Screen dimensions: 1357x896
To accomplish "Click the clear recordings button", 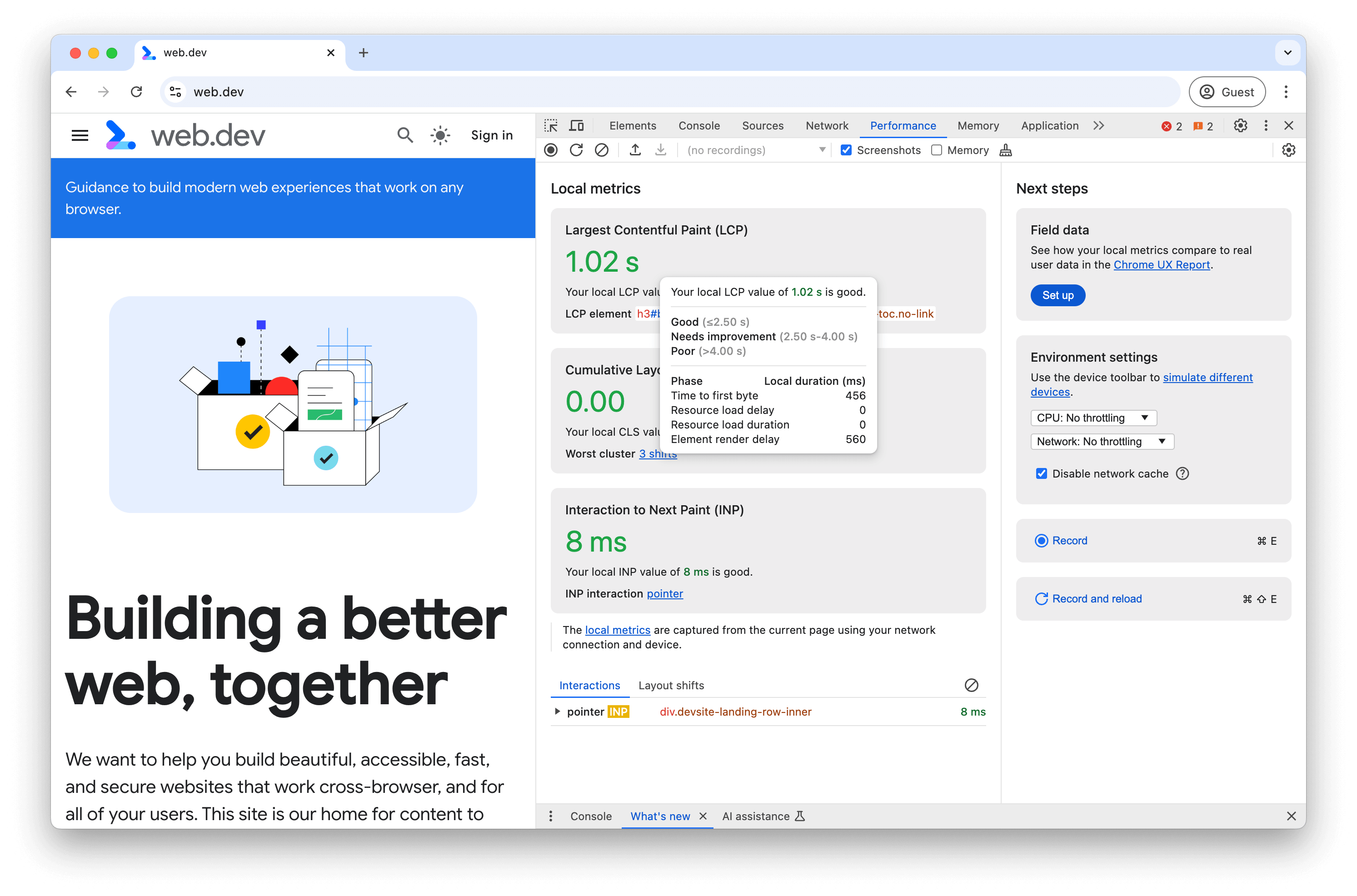I will [x=600, y=150].
